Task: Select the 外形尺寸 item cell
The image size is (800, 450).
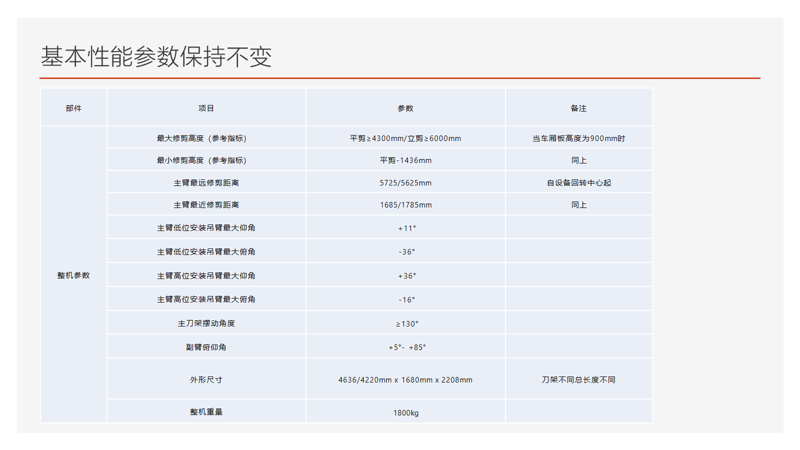Action: click(x=206, y=380)
